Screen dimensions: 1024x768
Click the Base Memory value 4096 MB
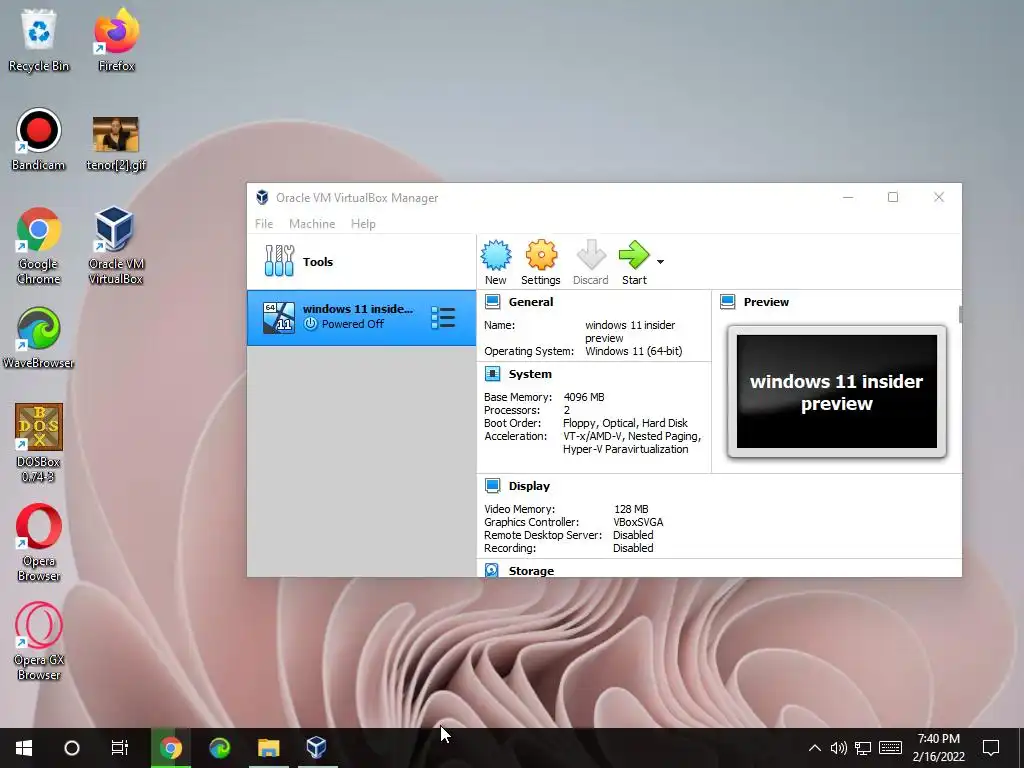584,397
